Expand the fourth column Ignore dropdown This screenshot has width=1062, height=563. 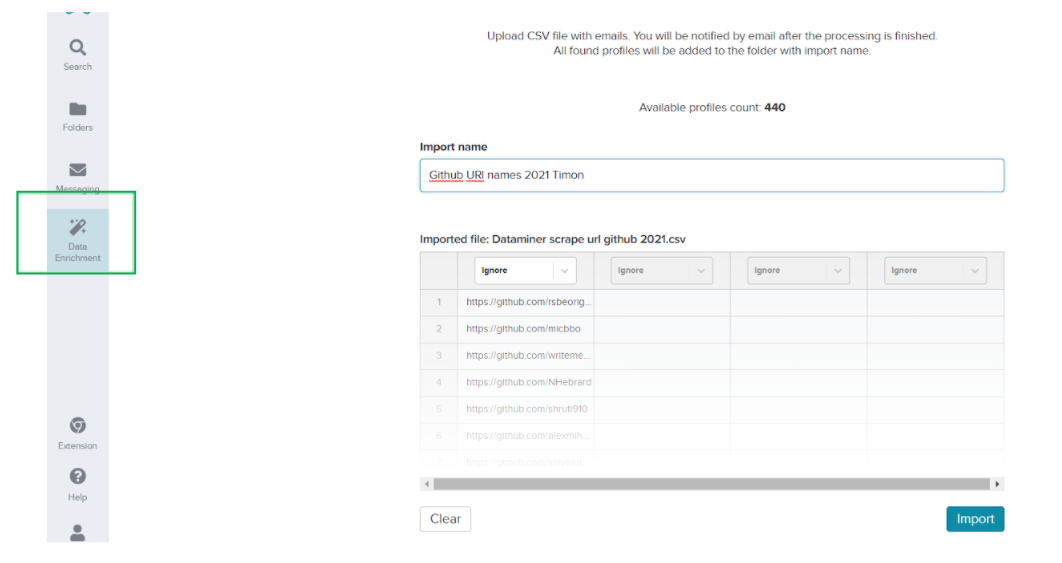(x=935, y=270)
